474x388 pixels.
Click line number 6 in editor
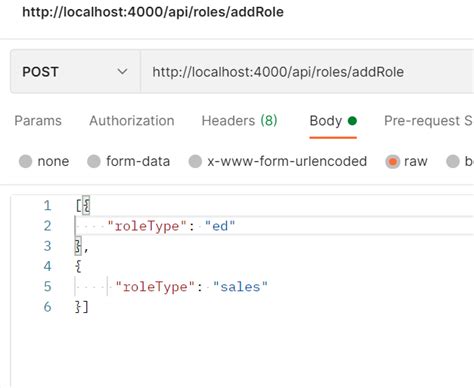pyautogui.click(x=47, y=307)
